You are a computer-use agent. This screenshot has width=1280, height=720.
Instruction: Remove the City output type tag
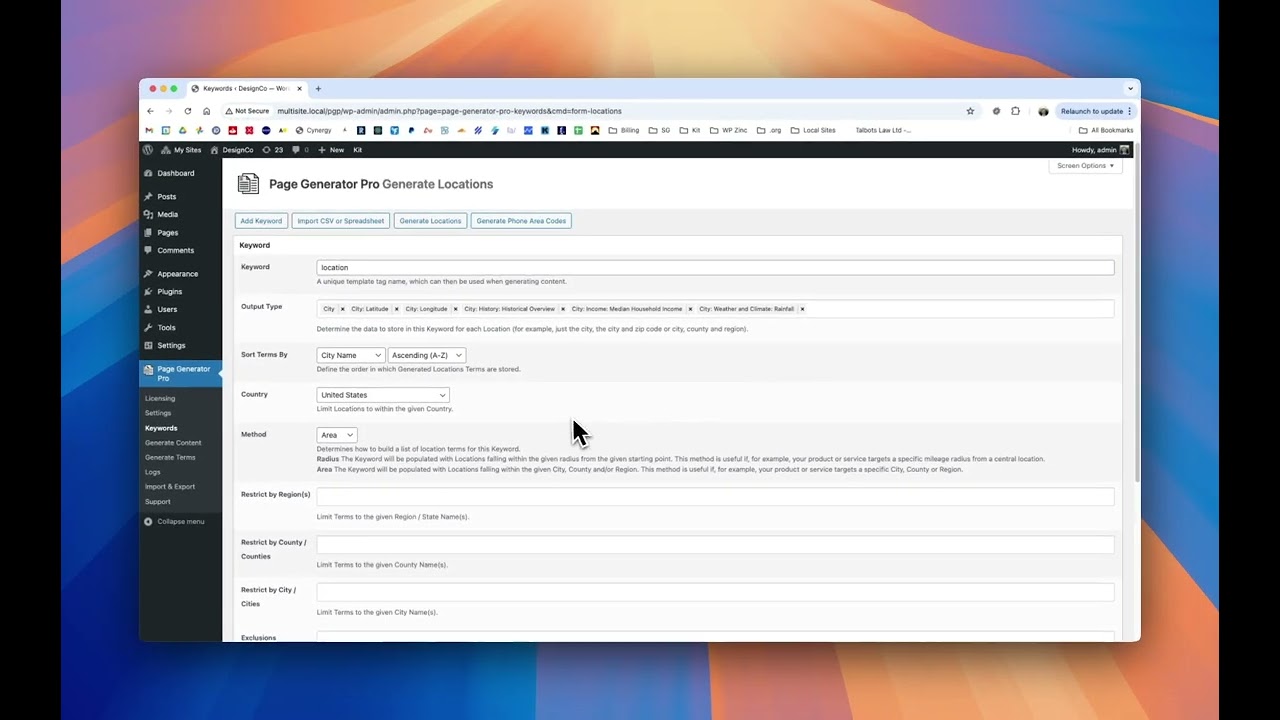tap(342, 309)
